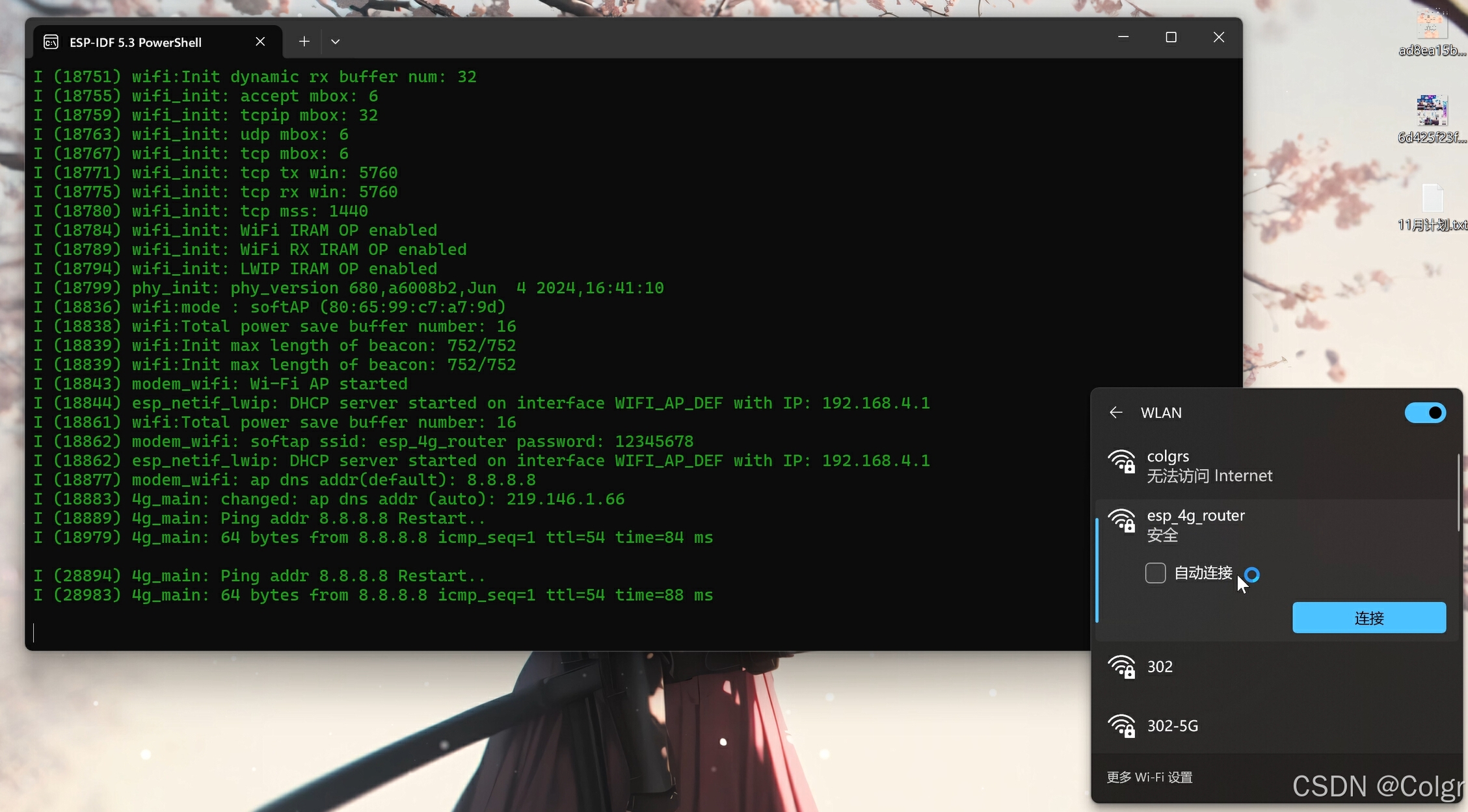Check the auto connect checkbox for esp_4g_router
This screenshot has height=812, width=1468.
pyautogui.click(x=1155, y=573)
